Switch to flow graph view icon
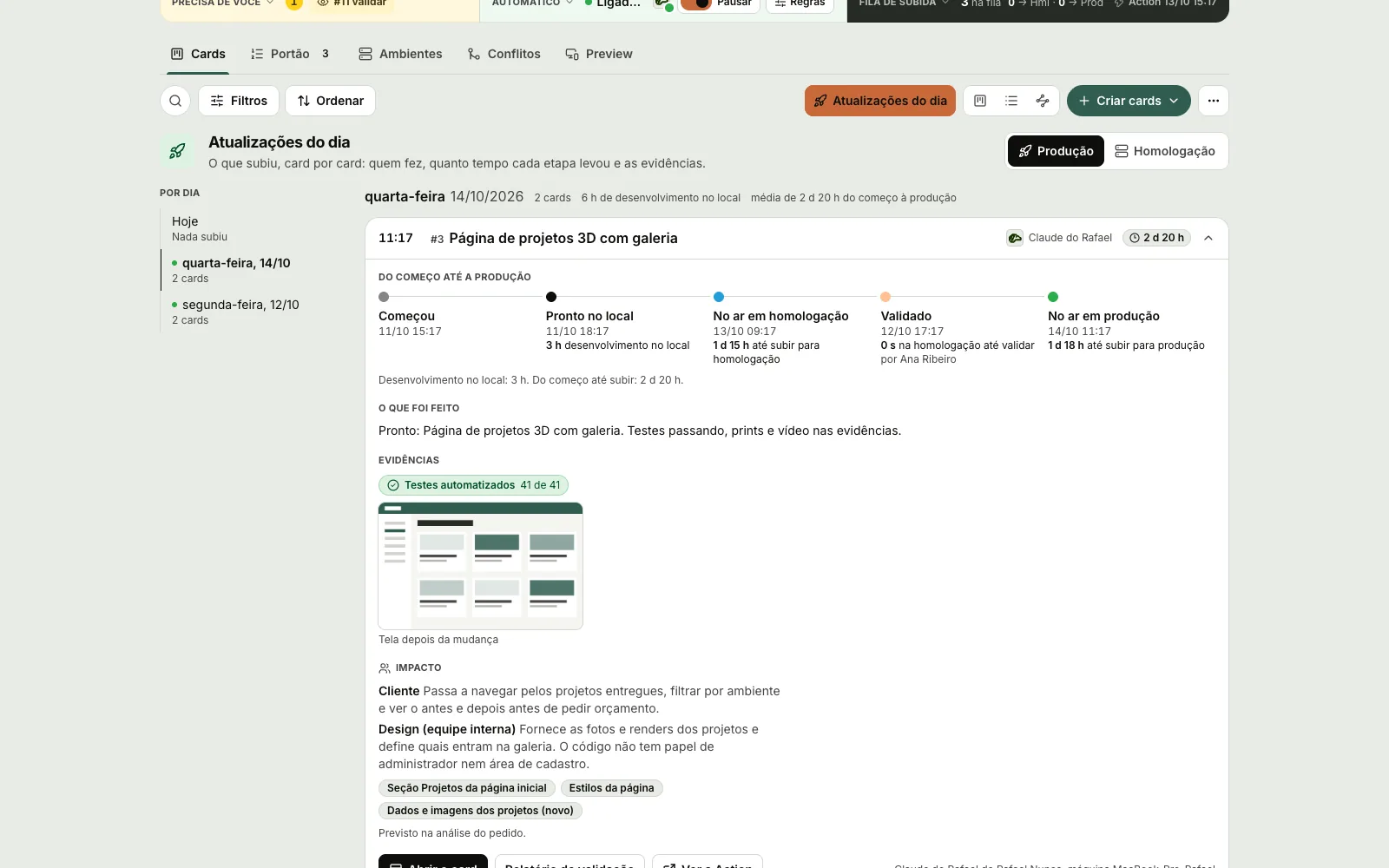Viewport: 1389px width, 868px height. (x=1043, y=101)
